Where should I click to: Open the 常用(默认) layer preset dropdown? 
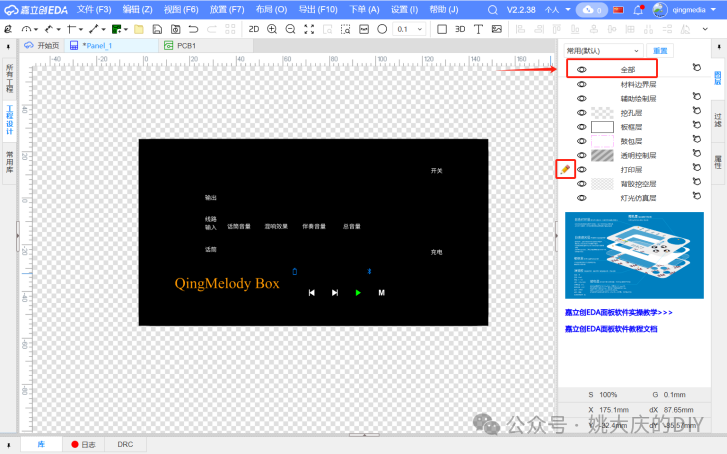(x=603, y=51)
